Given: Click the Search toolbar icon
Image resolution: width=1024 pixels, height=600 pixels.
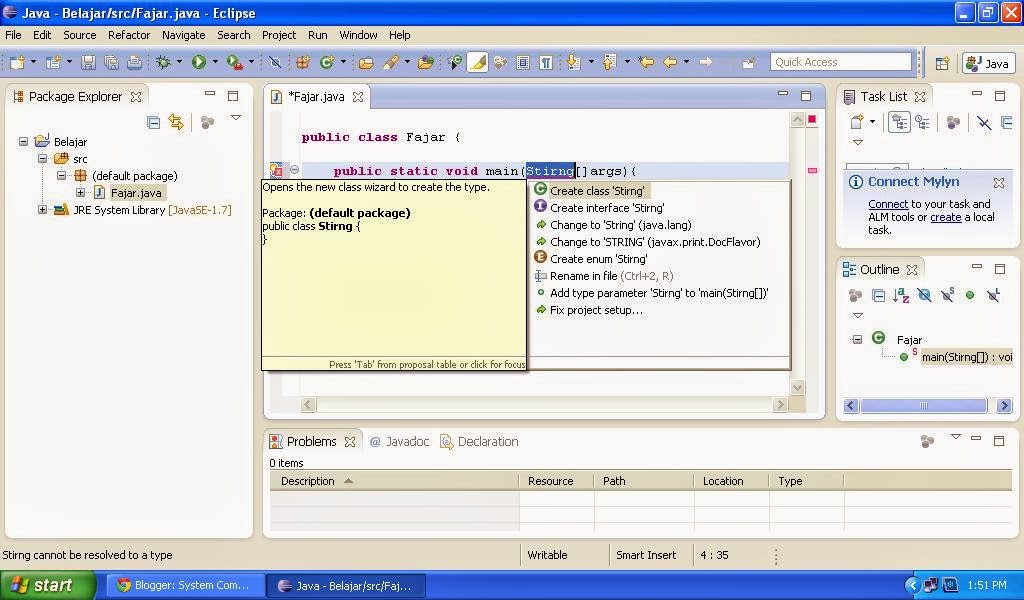Looking at the screenshot, I should [x=390, y=62].
